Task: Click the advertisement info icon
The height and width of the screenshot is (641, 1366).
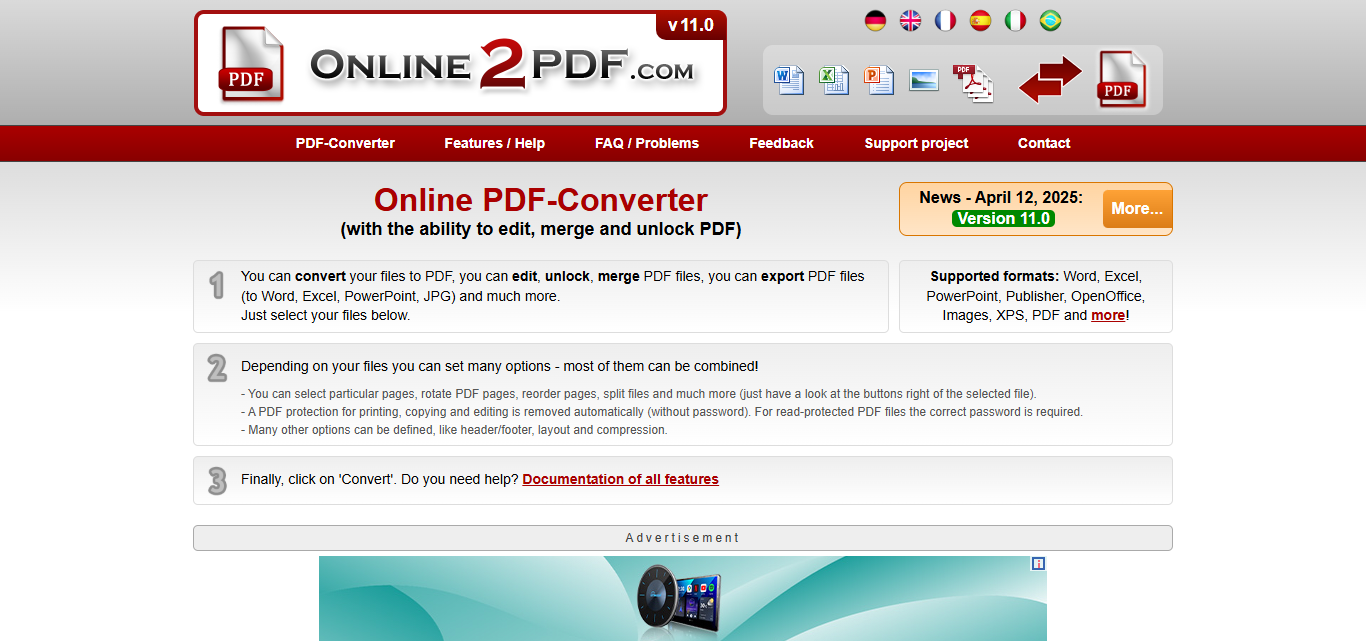Action: point(1038,564)
